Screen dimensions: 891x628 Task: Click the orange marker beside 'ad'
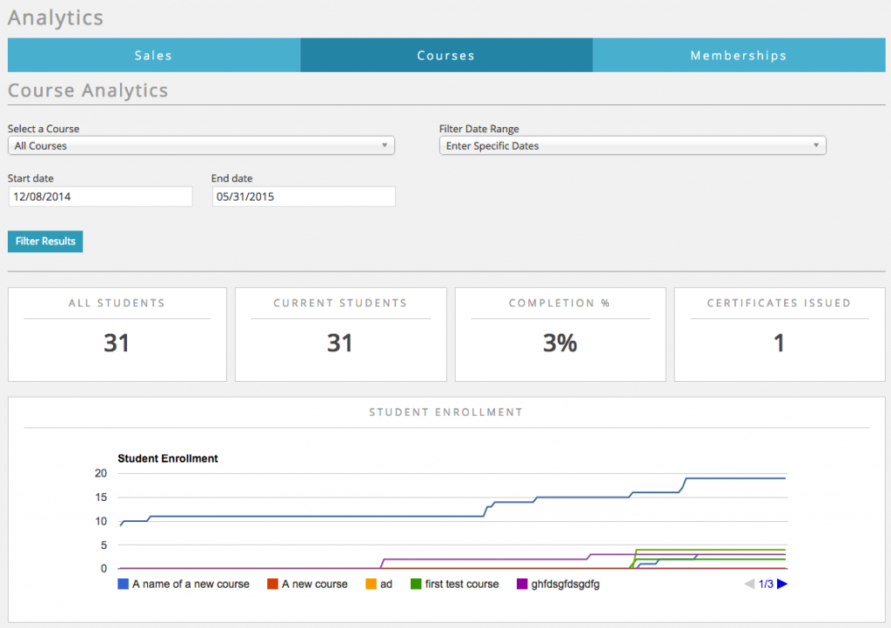(x=369, y=583)
